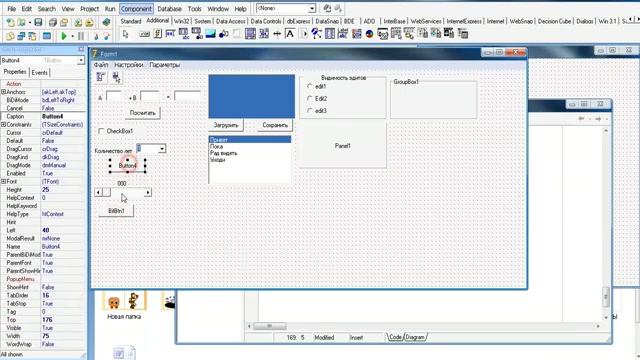Select the Chart component icon

(369, 34)
